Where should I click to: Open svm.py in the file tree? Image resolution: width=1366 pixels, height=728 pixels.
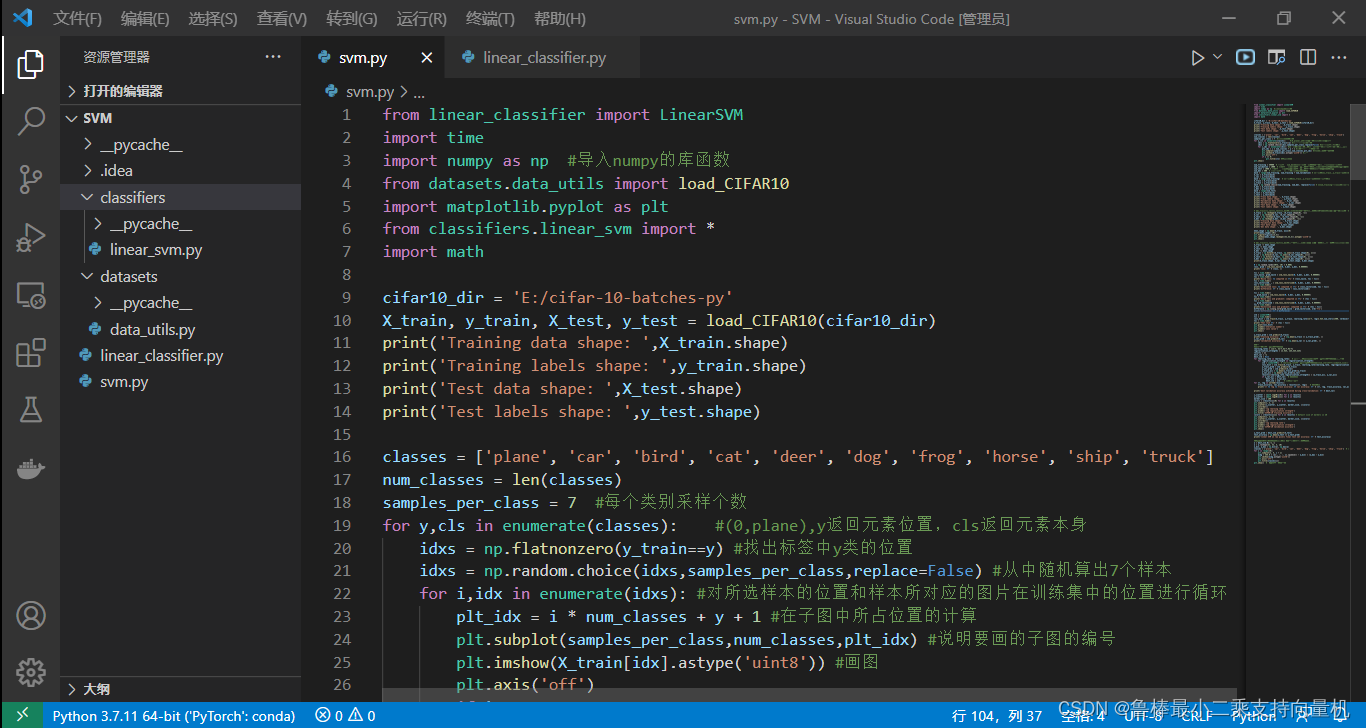coord(180,382)
